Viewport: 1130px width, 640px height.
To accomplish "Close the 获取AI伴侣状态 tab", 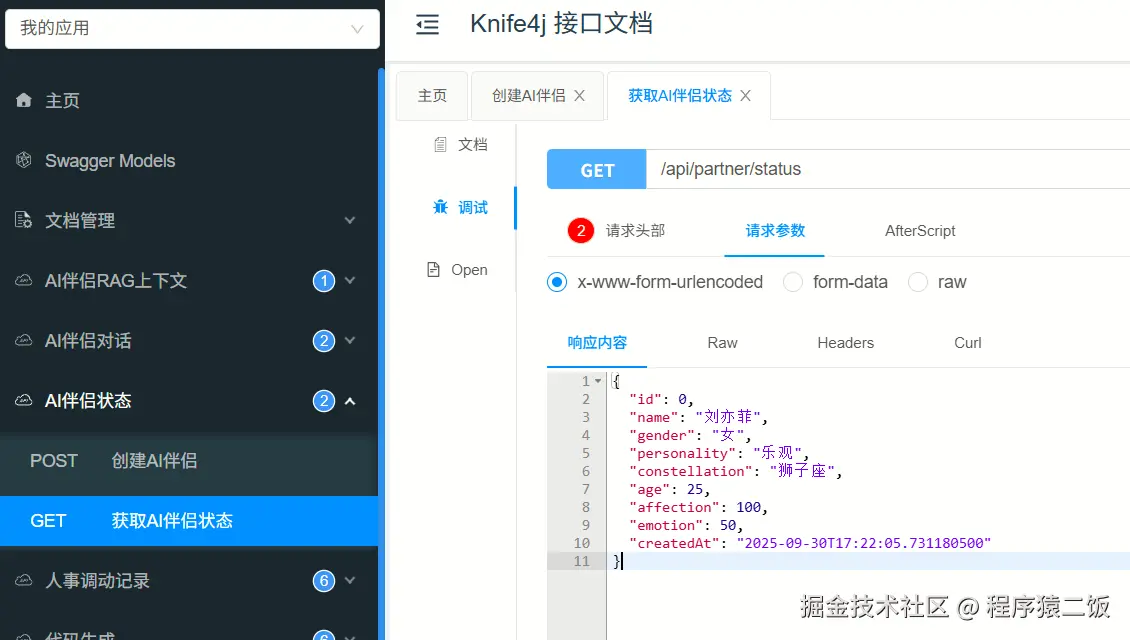I will 746,96.
